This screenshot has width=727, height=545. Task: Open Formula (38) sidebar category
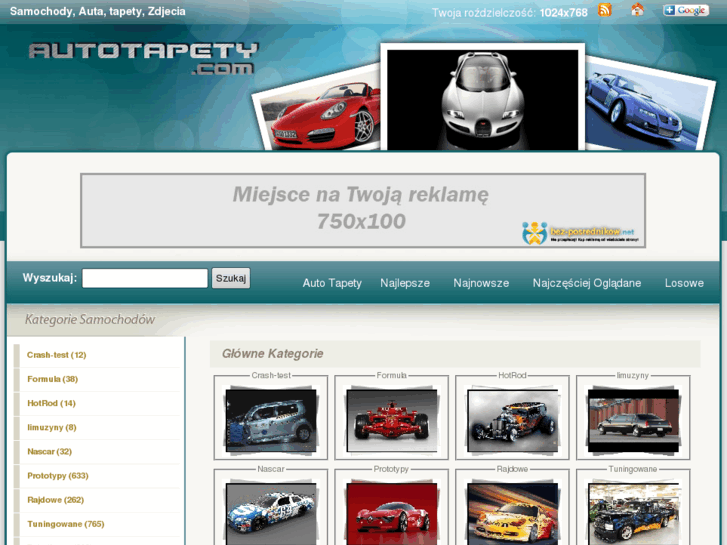[52, 379]
